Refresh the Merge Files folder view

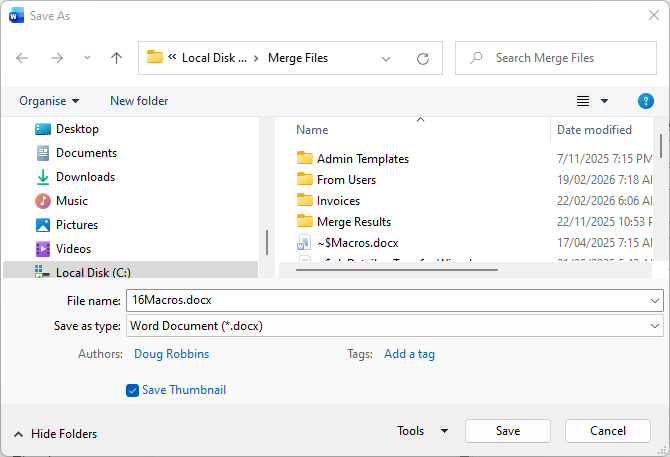pos(423,59)
